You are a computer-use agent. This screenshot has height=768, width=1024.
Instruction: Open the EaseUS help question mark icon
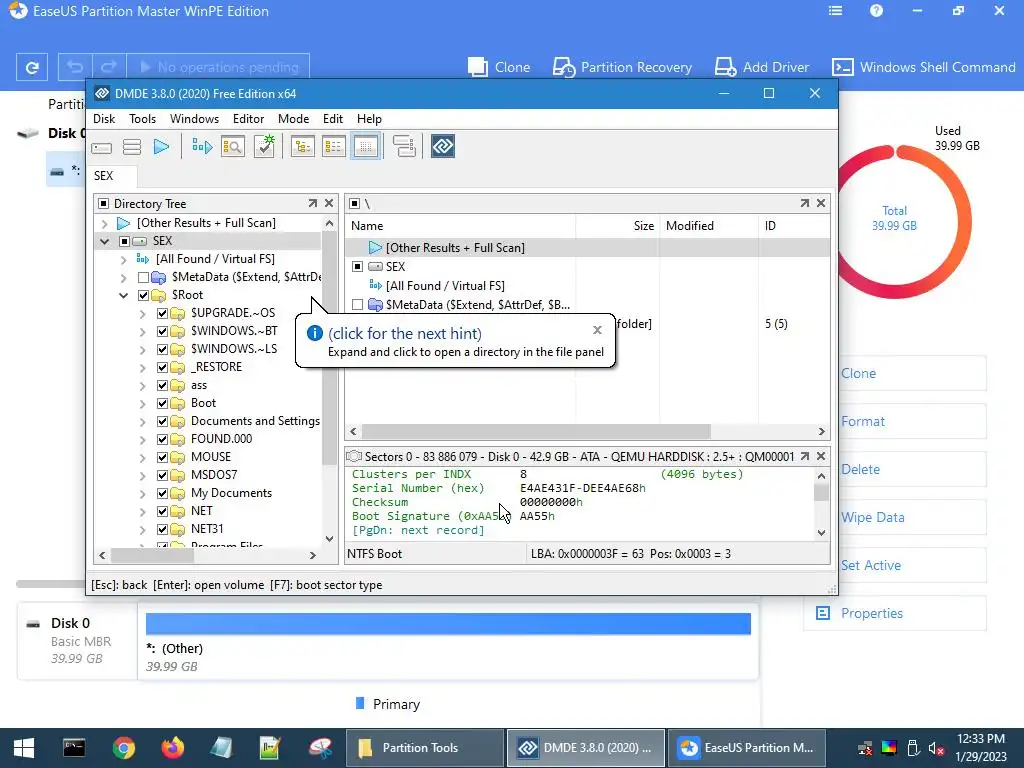(876, 11)
